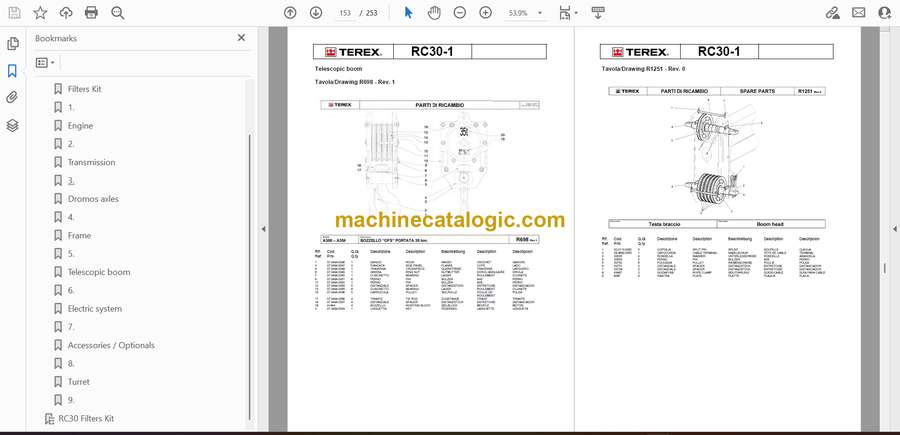This screenshot has height=435, width=900.
Task: Open the Telescopic boom bookmark
Action: tap(99, 272)
